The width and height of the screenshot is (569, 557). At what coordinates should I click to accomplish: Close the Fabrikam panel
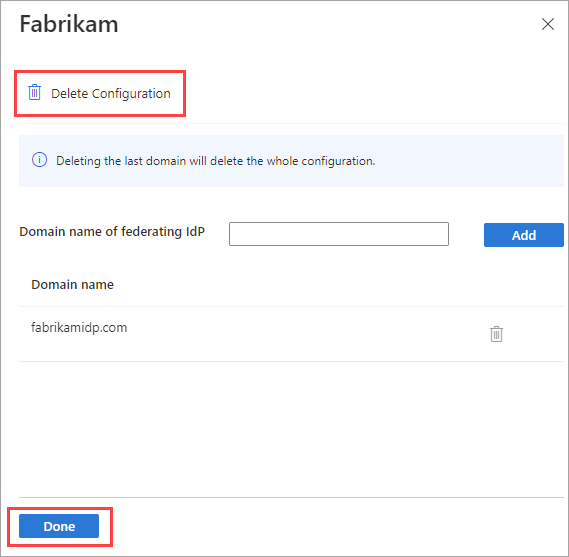pyautogui.click(x=548, y=24)
